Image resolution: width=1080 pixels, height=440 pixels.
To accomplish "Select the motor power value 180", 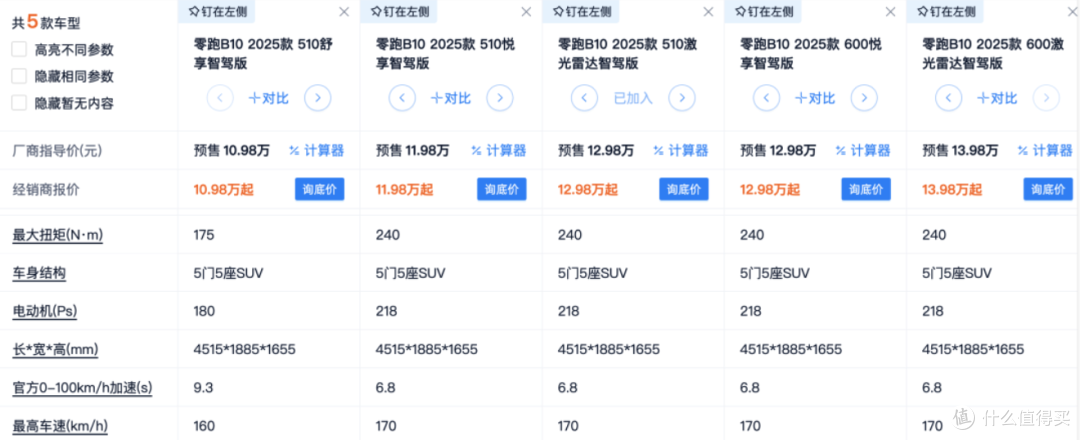I will point(205,311).
